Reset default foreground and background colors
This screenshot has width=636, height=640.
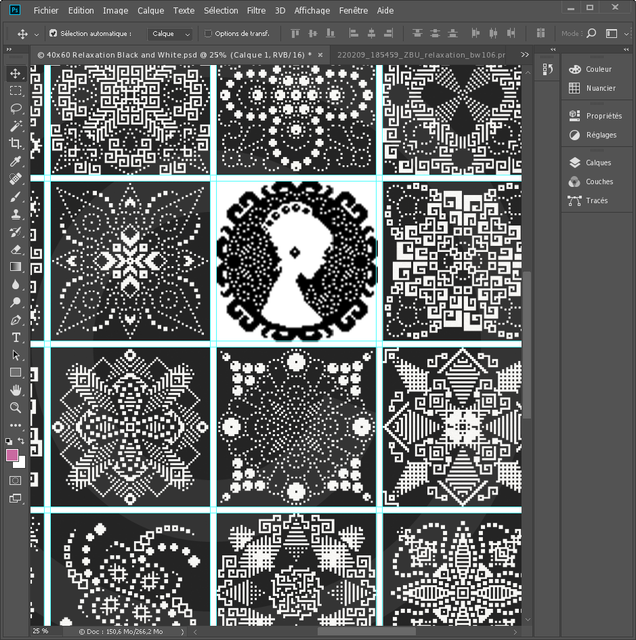(9, 441)
